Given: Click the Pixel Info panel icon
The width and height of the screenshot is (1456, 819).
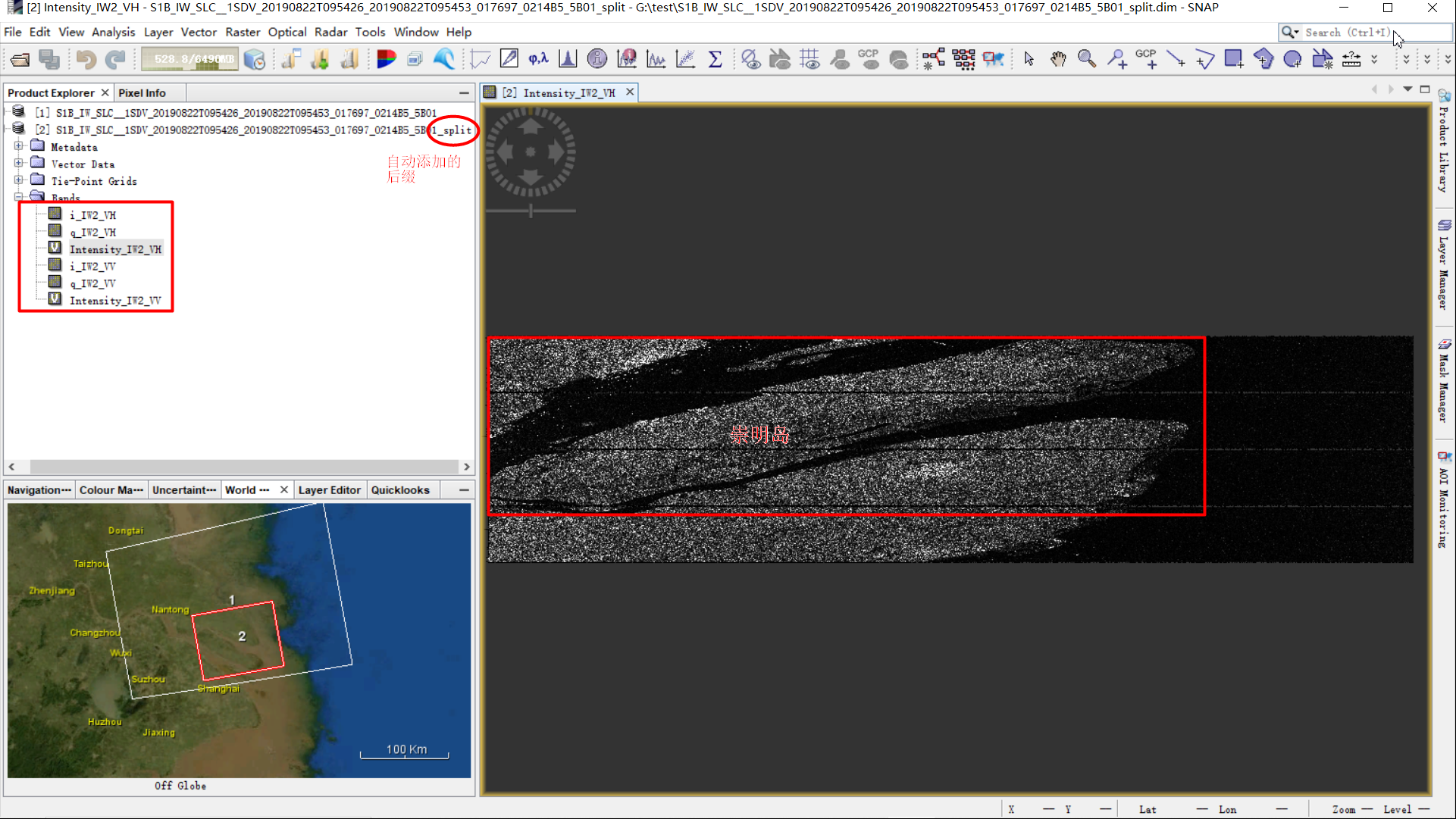Looking at the screenshot, I should 142,92.
